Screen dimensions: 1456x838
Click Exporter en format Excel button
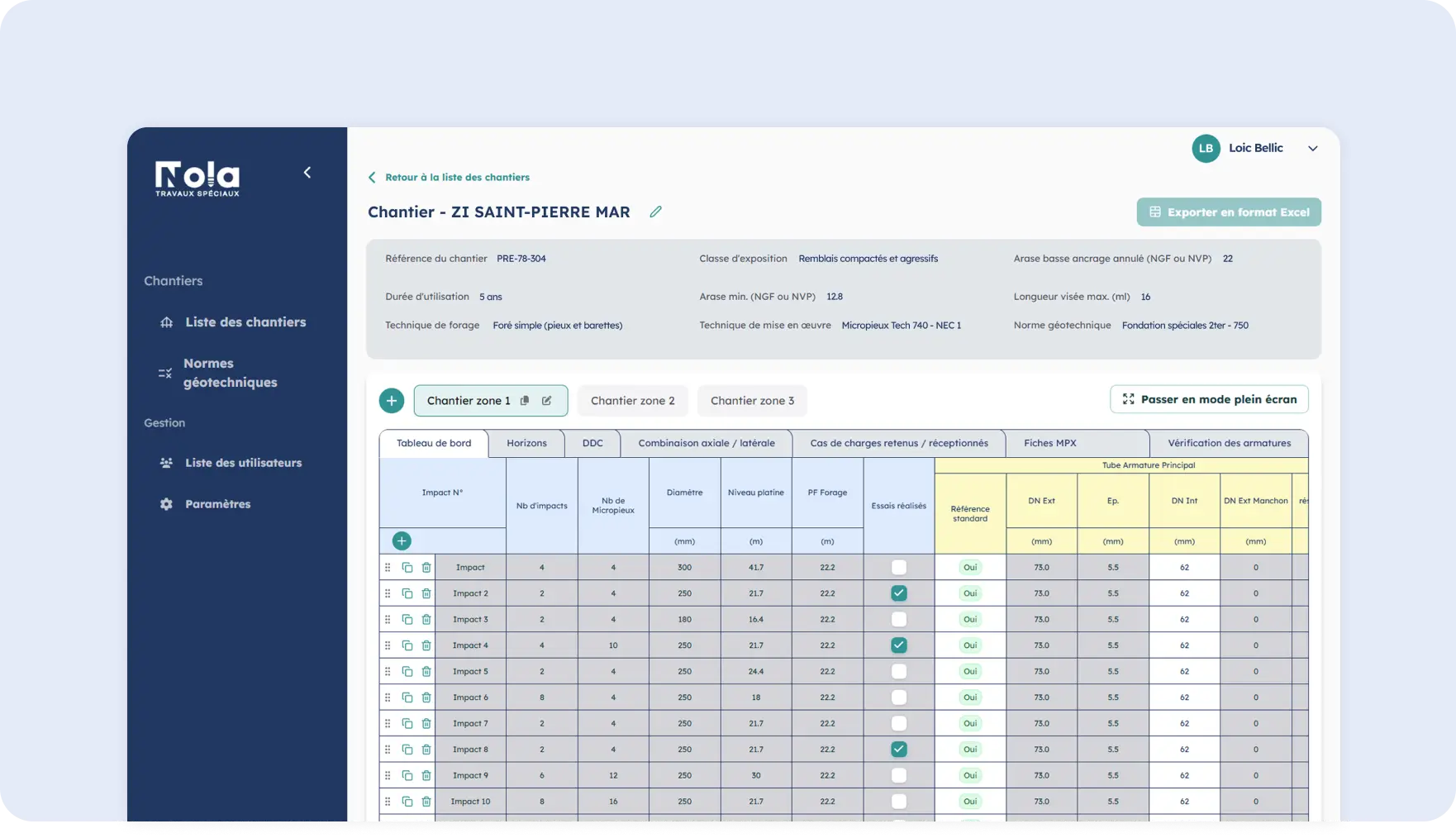click(1229, 212)
